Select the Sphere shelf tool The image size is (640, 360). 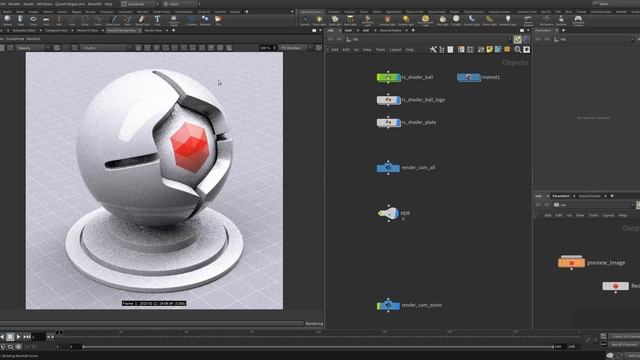7,20
